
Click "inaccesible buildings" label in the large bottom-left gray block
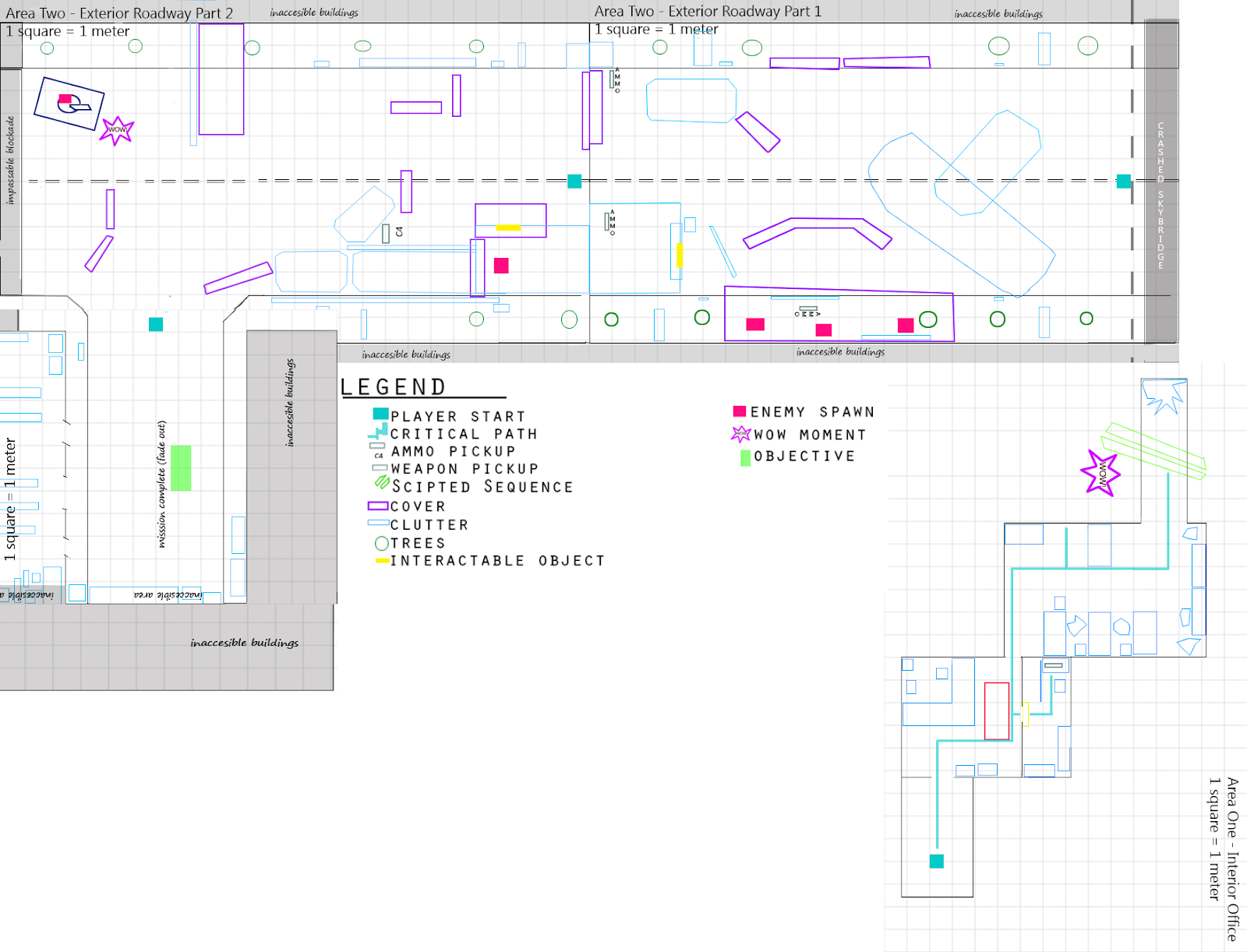(x=245, y=643)
